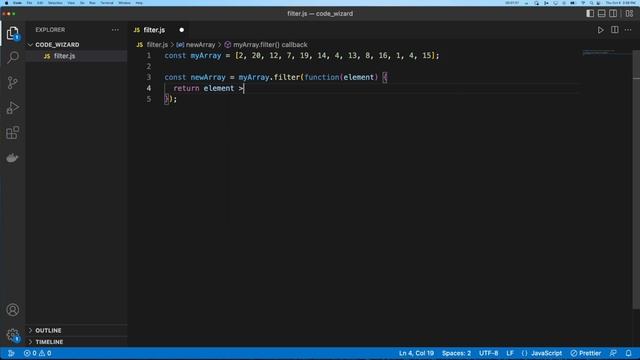The image size is (640, 360).
Task: Change indentation Spaces: 2
Action: click(x=456, y=353)
